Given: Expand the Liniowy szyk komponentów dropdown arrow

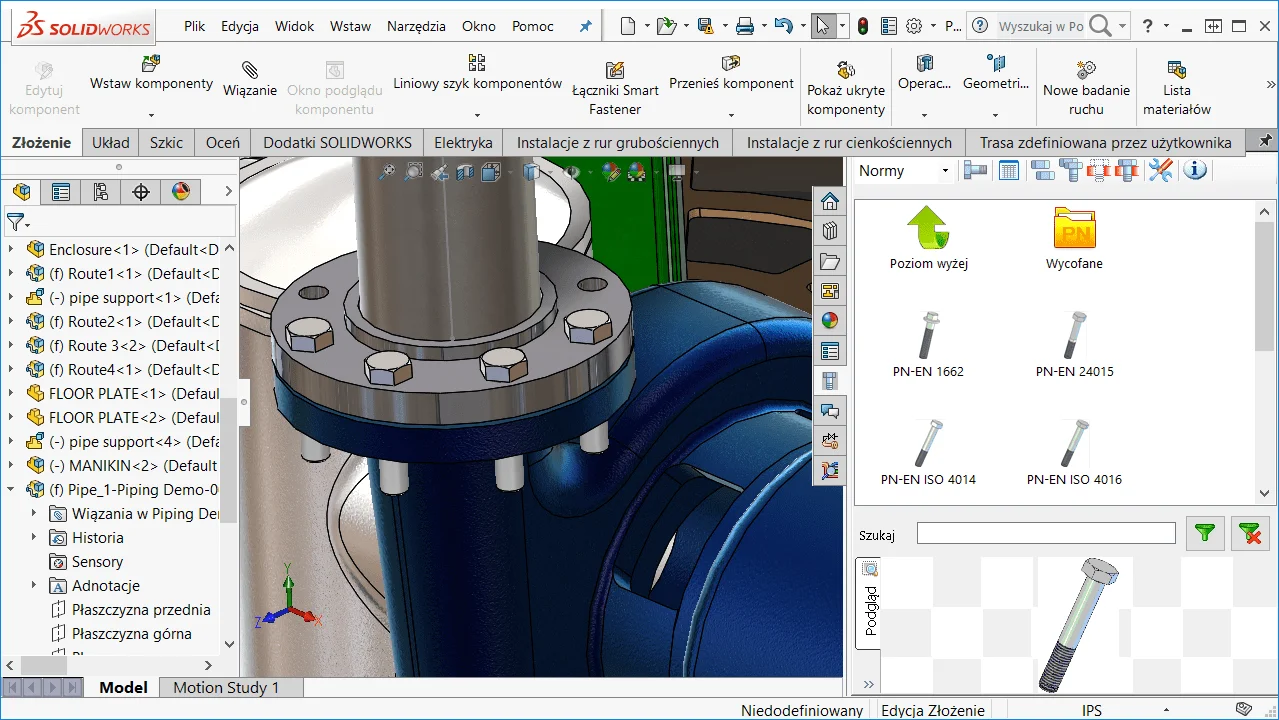Looking at the screenshot, I should [477, 114].
